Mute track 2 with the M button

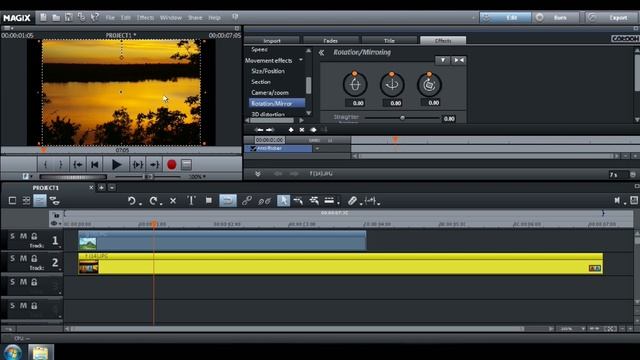(23, 258)
